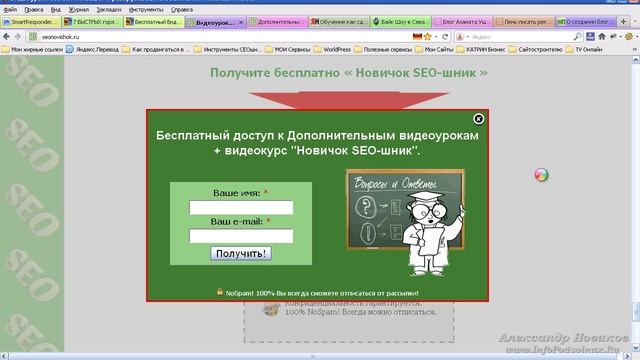Image resolution: width=640 pixels, height=360 pixels.
Task: Click the horizontal scrollbar left arrow
Action: tap(4, 356)
